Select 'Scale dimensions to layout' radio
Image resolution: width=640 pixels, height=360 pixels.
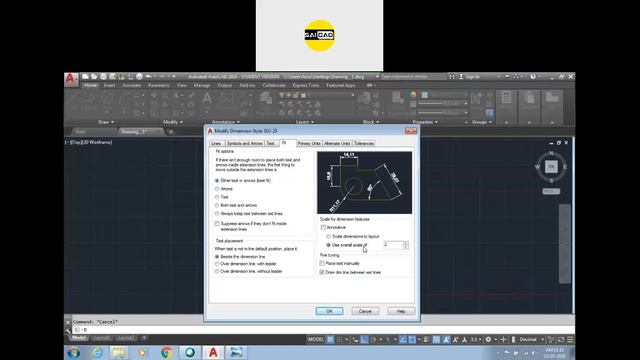click(329, 236)
